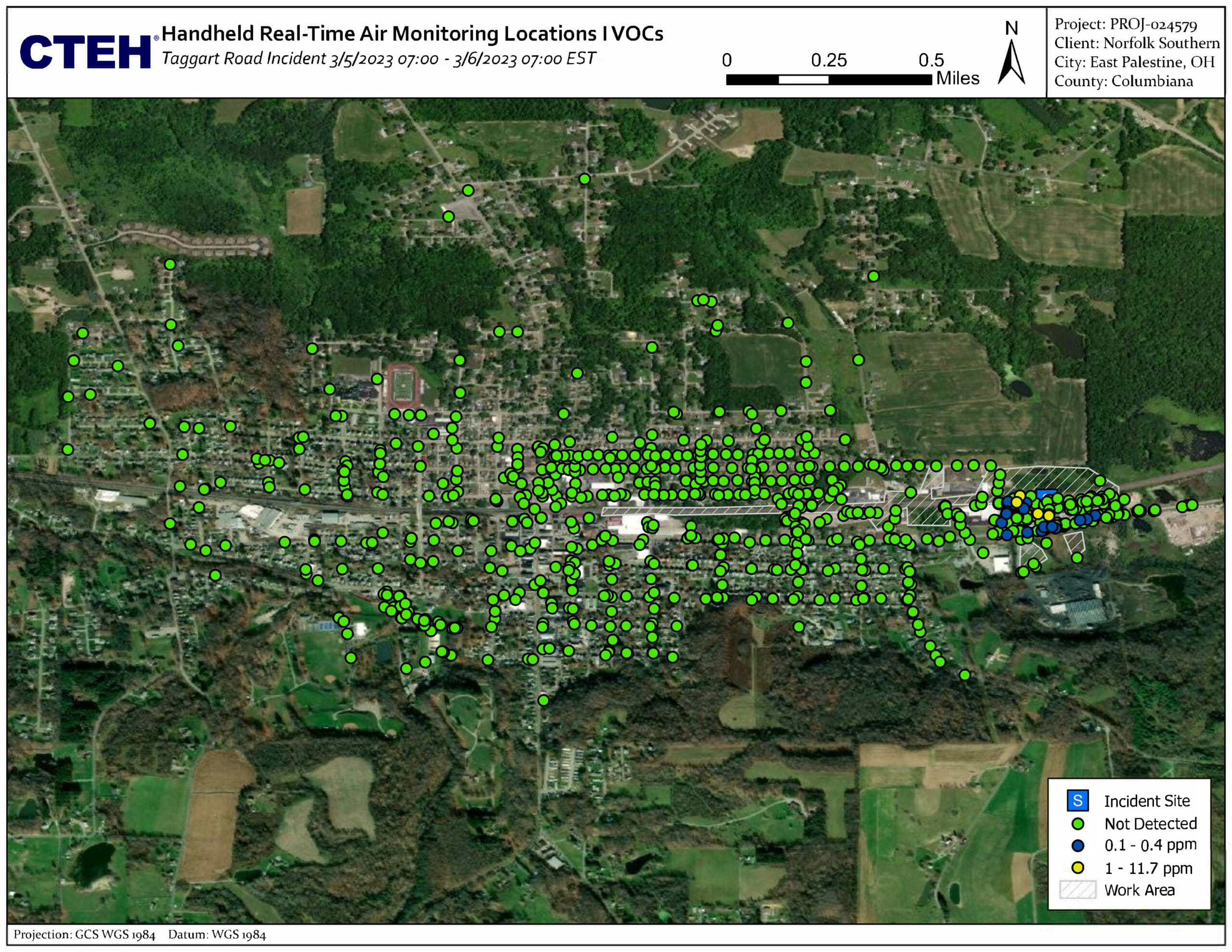Click the yellow 1 - 11.7 ppm legend dot
This screenshot has height=952, width=1232.
coord(1078,867)
